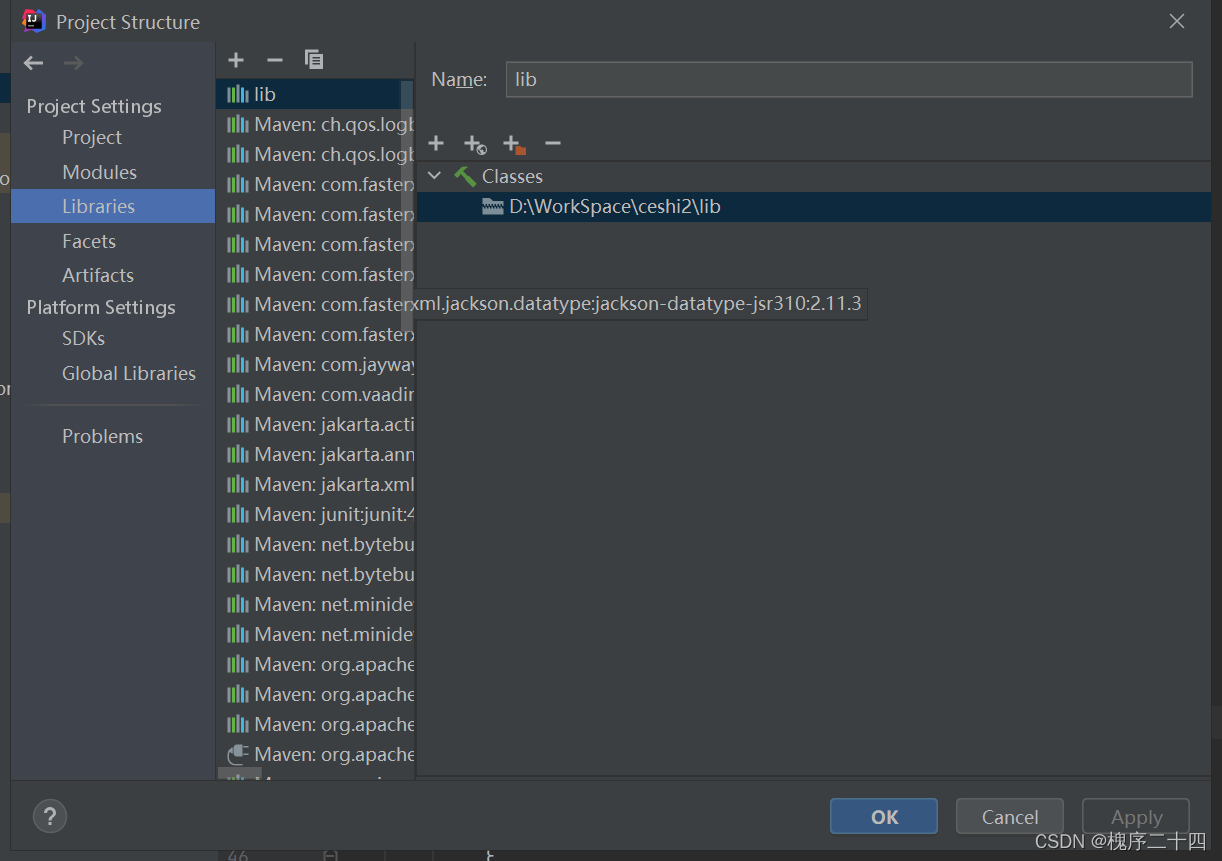Add a new project library with plus icon
The image size is (1222, 861).
(x=236, y=60)
